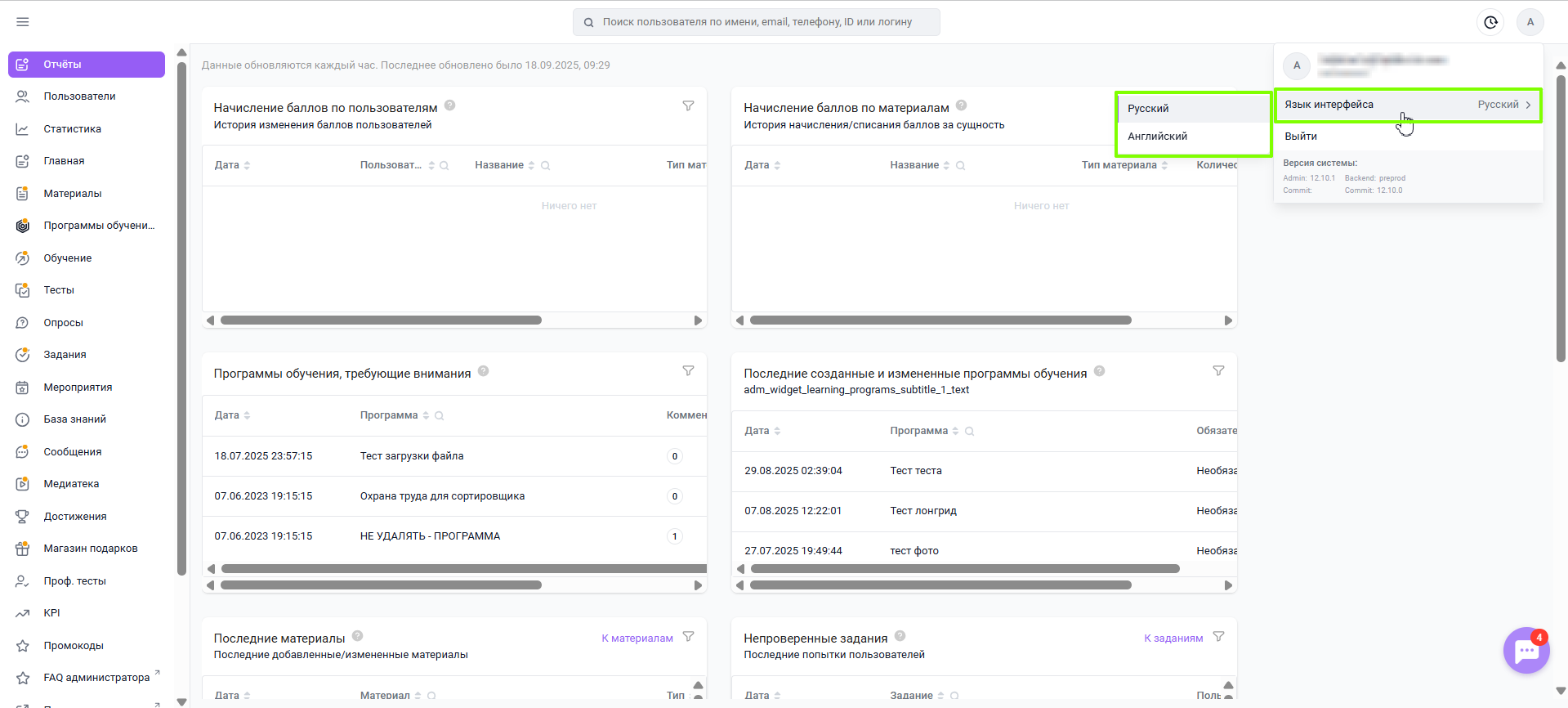The height and width of the screenshot is (708, 1568).
Task: Click the Опросы sidebar icon
Action: pyautogui.click(x=23, y=323)
